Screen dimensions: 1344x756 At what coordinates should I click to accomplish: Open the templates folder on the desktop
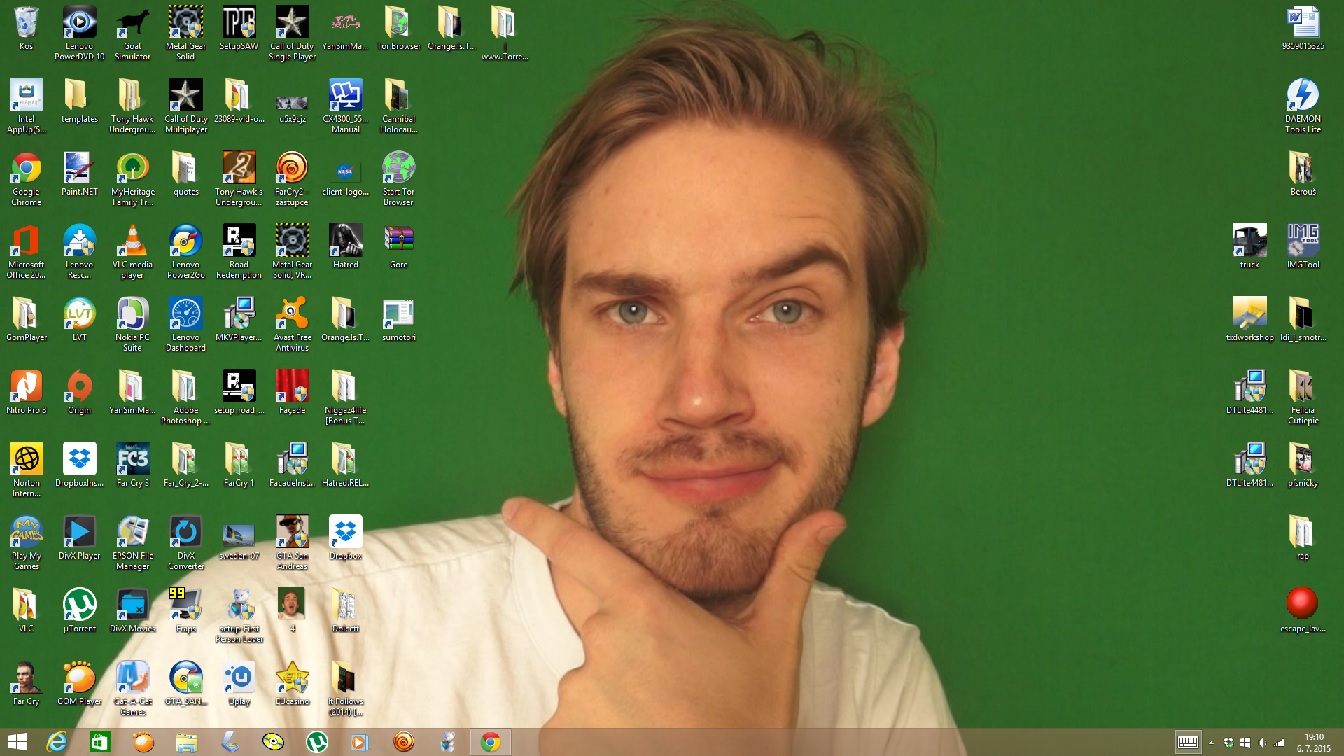pos(79,96)
